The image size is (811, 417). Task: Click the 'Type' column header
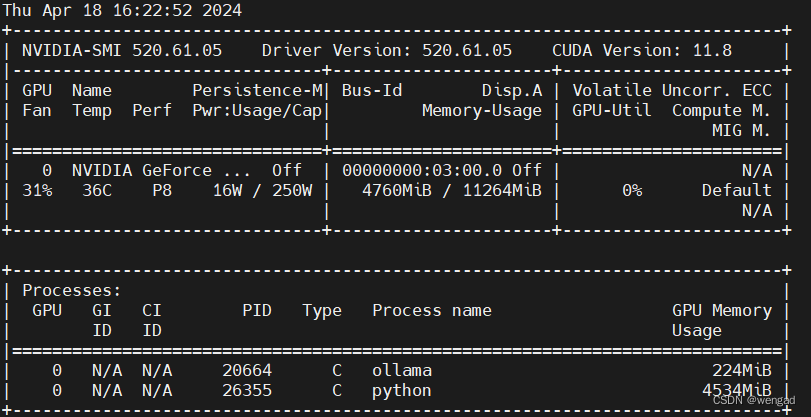322,311
